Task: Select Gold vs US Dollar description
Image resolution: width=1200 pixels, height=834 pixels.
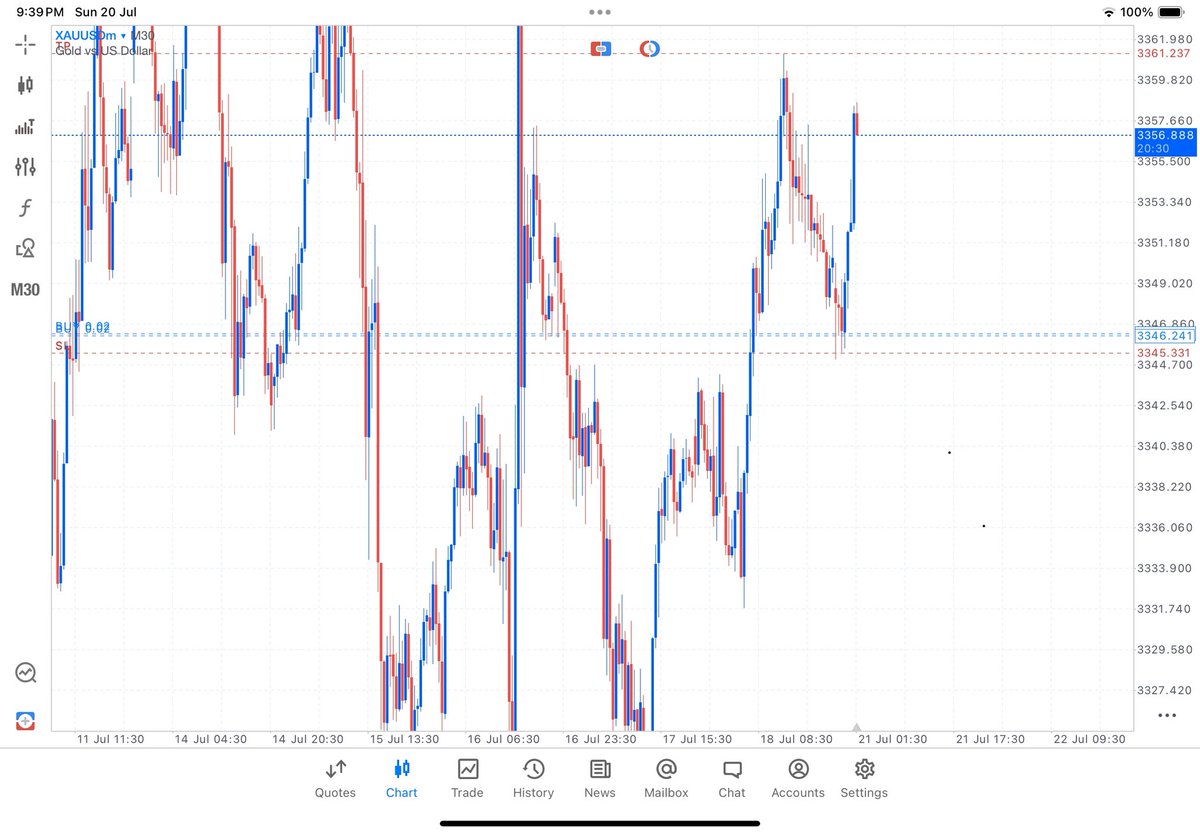Action: point(104,49)
